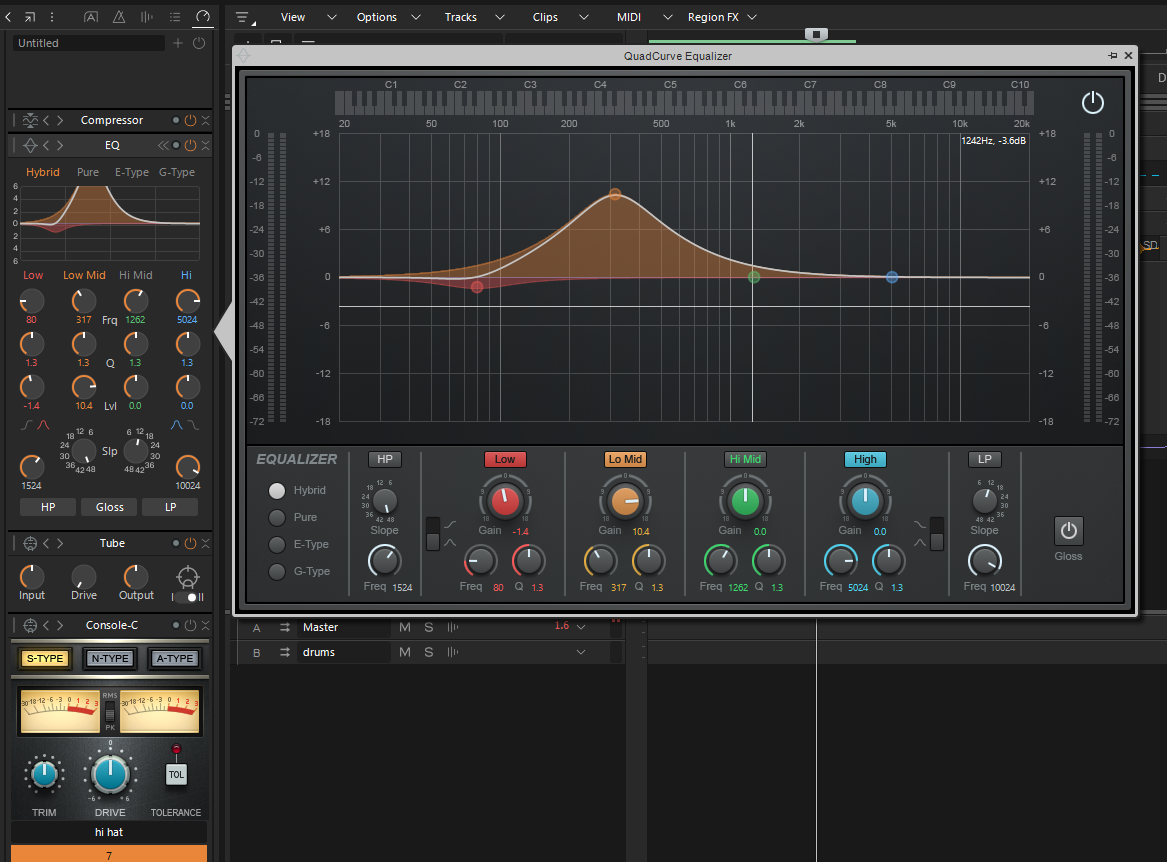This screenshot has width=1167, height=862.
Task: Toggle Gloss in the QuadCurve Equalizer window
Action: (1068, 531)
